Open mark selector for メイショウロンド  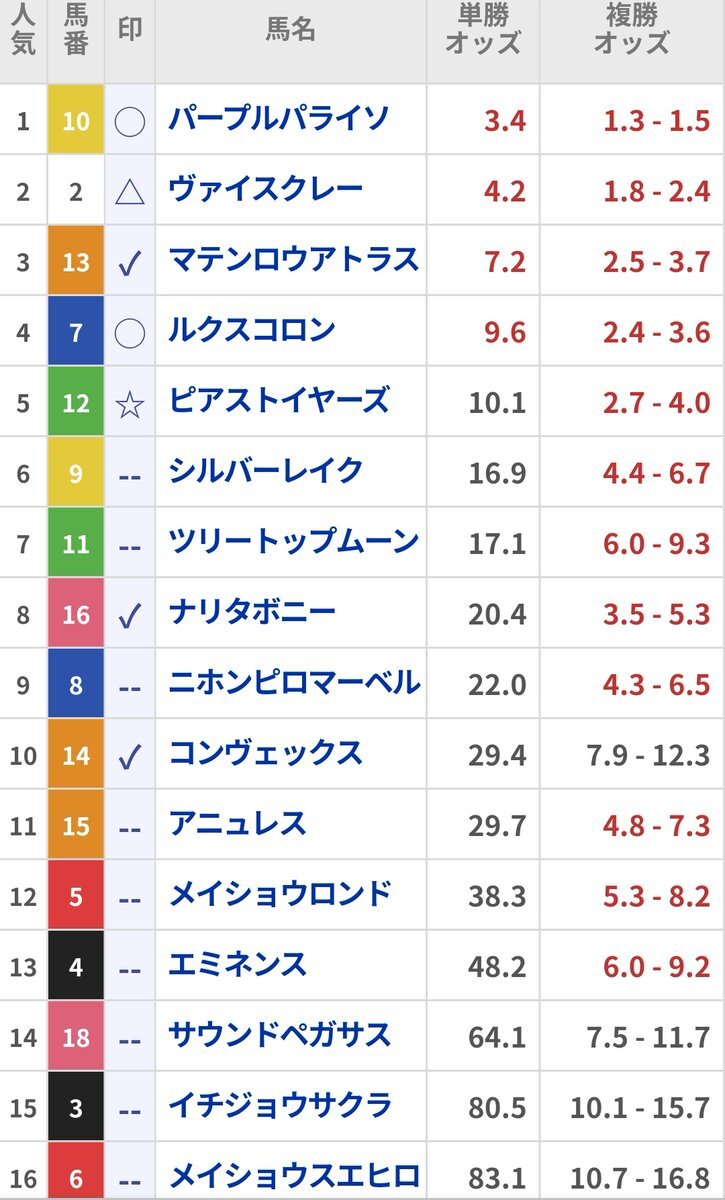130,898
